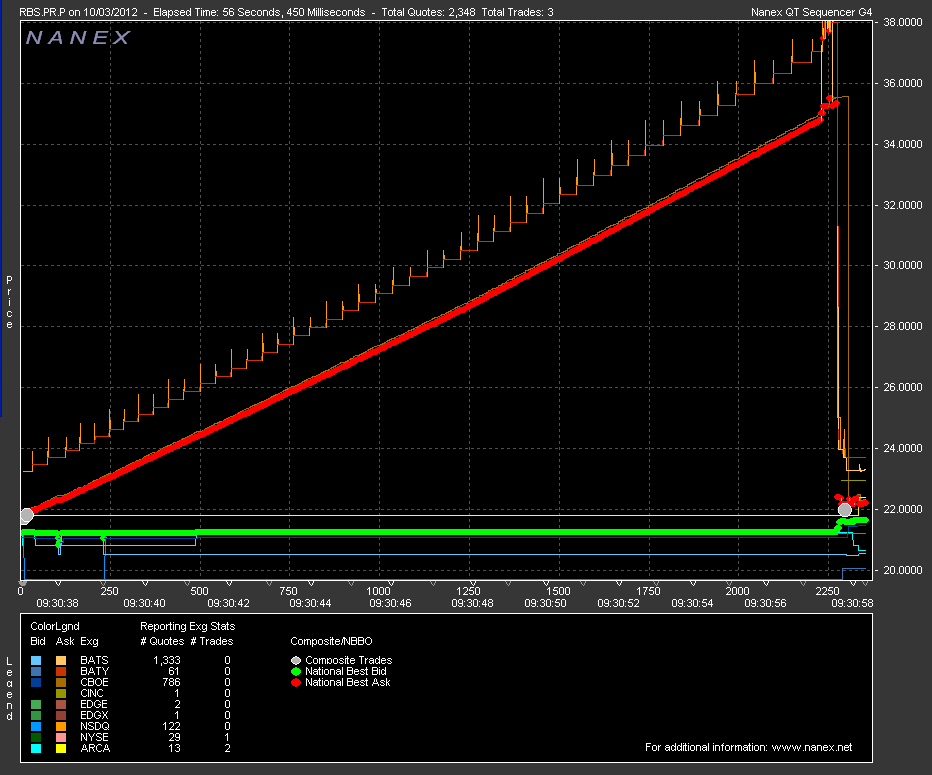Image resolution: width=932 pixels, height=775 pixels.
Task: Click the 'Nanex QT Sequencer G4' title text
Action: (x=811, y=12)
